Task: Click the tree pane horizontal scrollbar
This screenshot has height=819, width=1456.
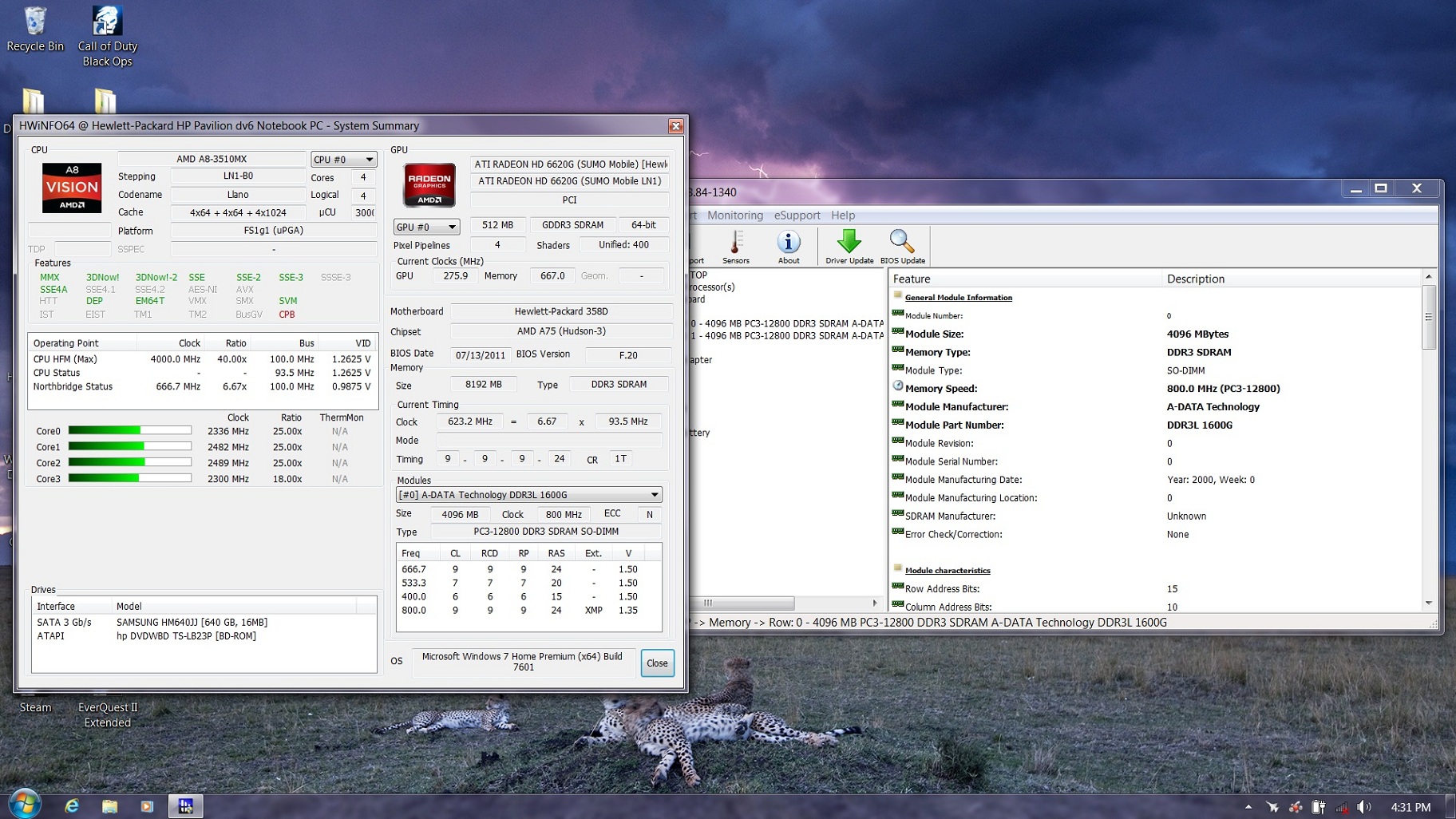Action: 742,603
